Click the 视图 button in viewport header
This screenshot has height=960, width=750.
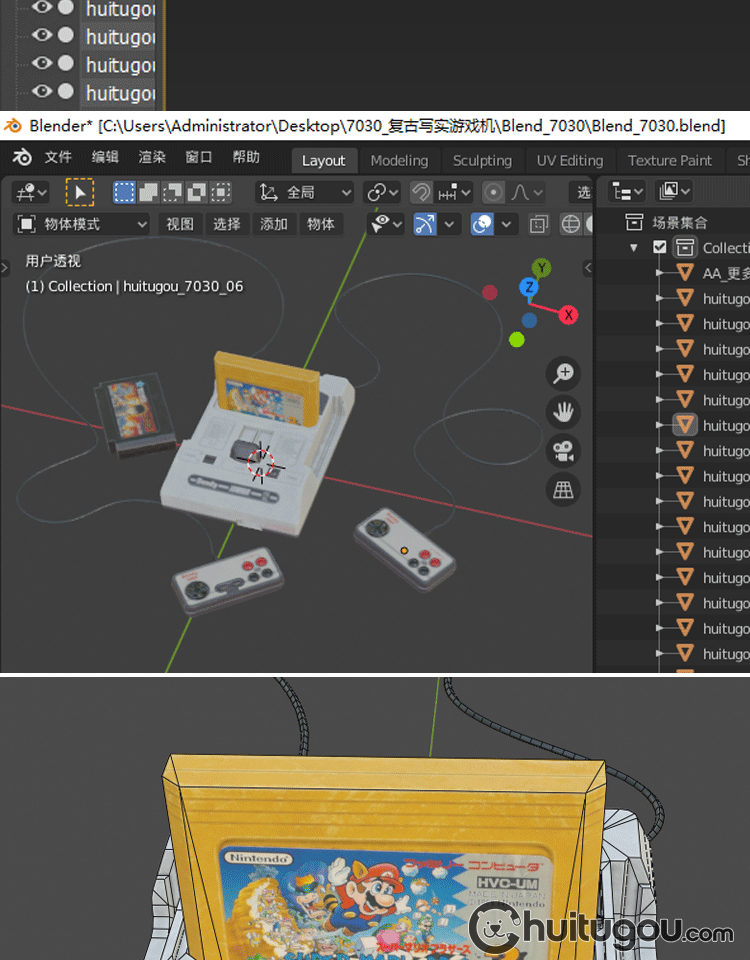180,224
